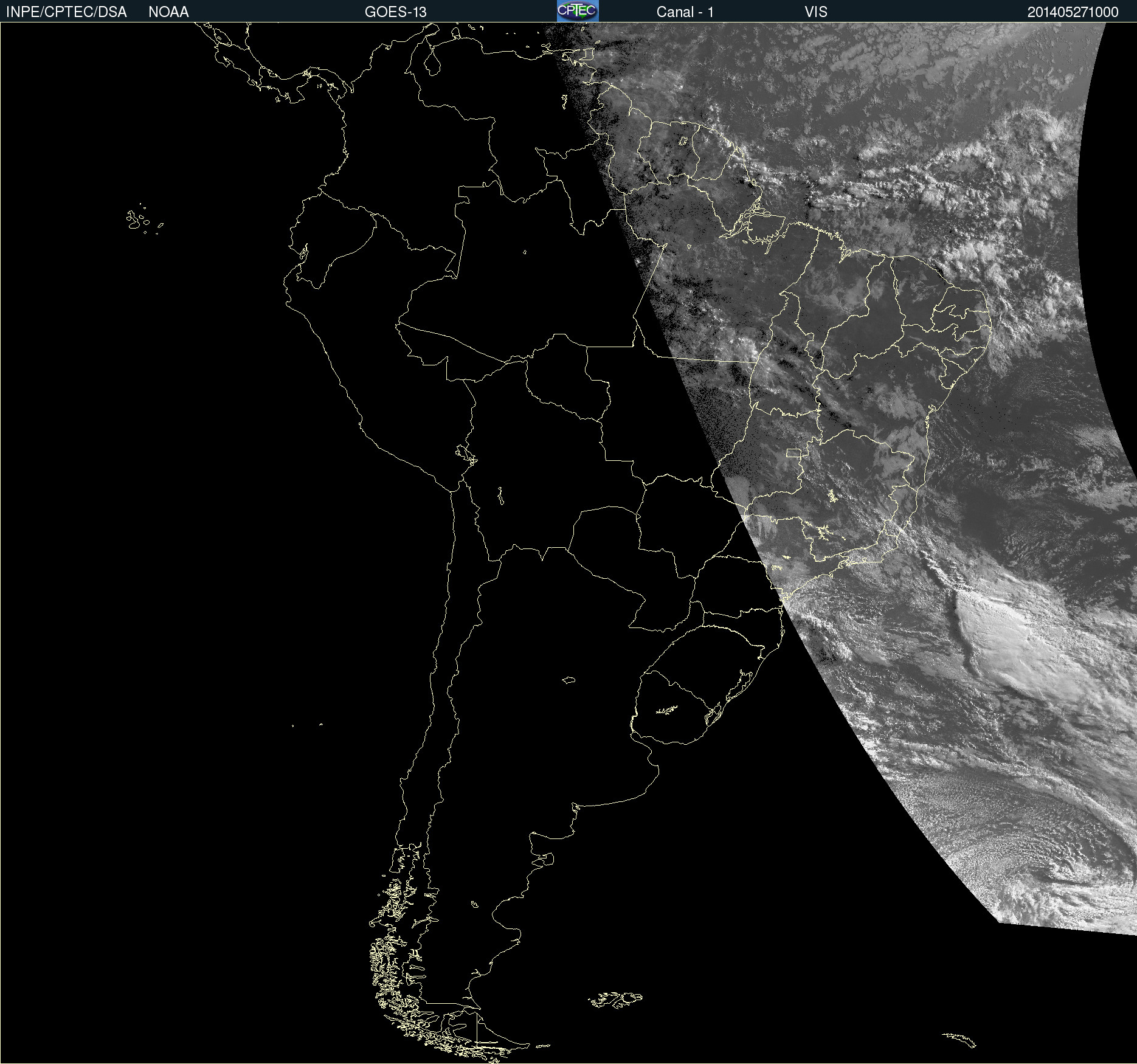The image size is (1137, 1064).
Task: Click the VIS text in the header
Action: click(815, 12)
